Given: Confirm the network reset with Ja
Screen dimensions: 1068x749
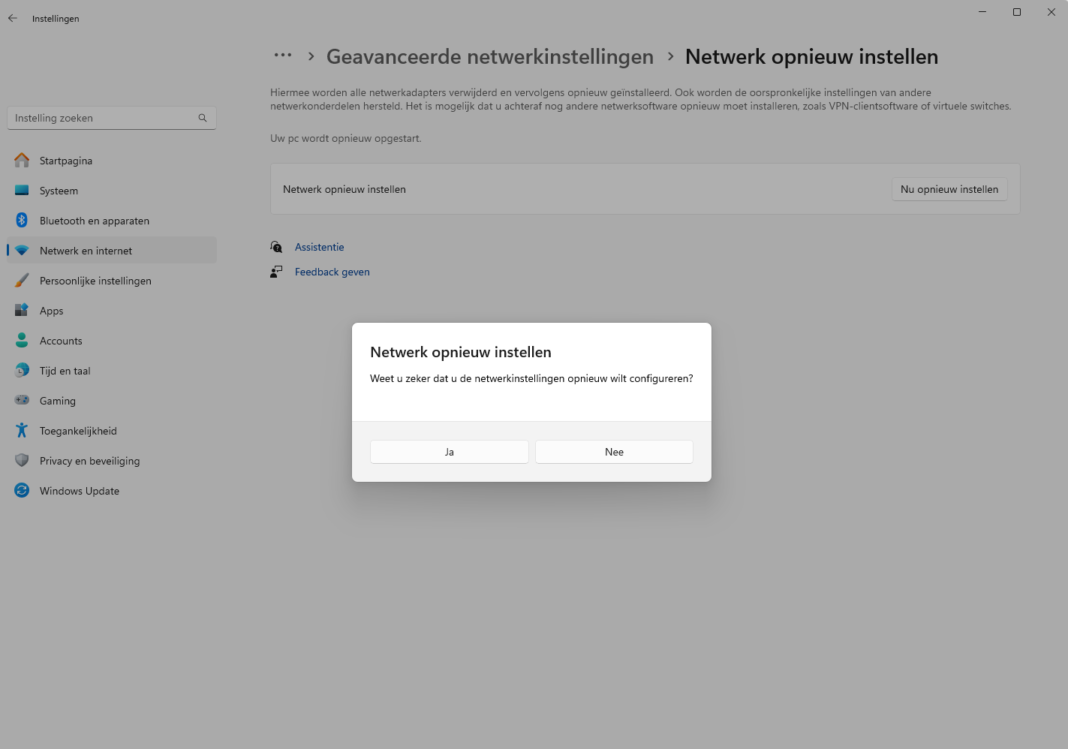Looking at the screenshot, I should [x=449, y=451].
